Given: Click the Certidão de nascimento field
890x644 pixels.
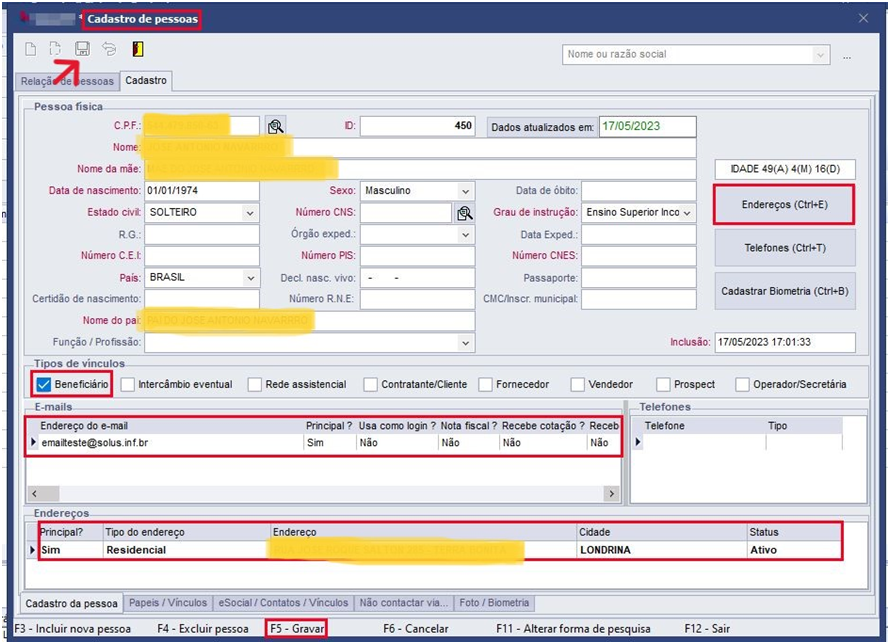Looking at the screenshot, I should [201, 299].
